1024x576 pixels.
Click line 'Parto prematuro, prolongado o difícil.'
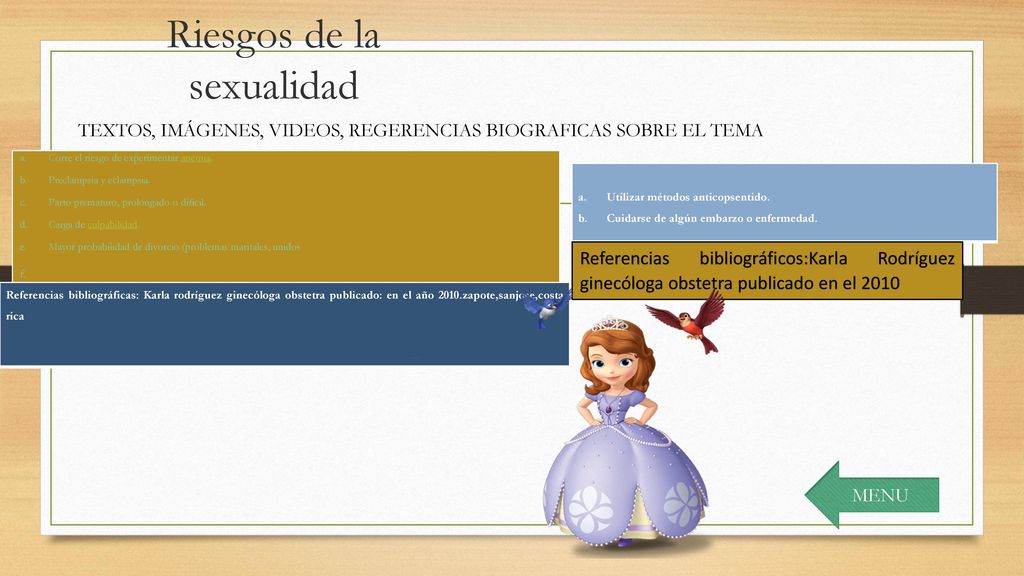[127, 202]
